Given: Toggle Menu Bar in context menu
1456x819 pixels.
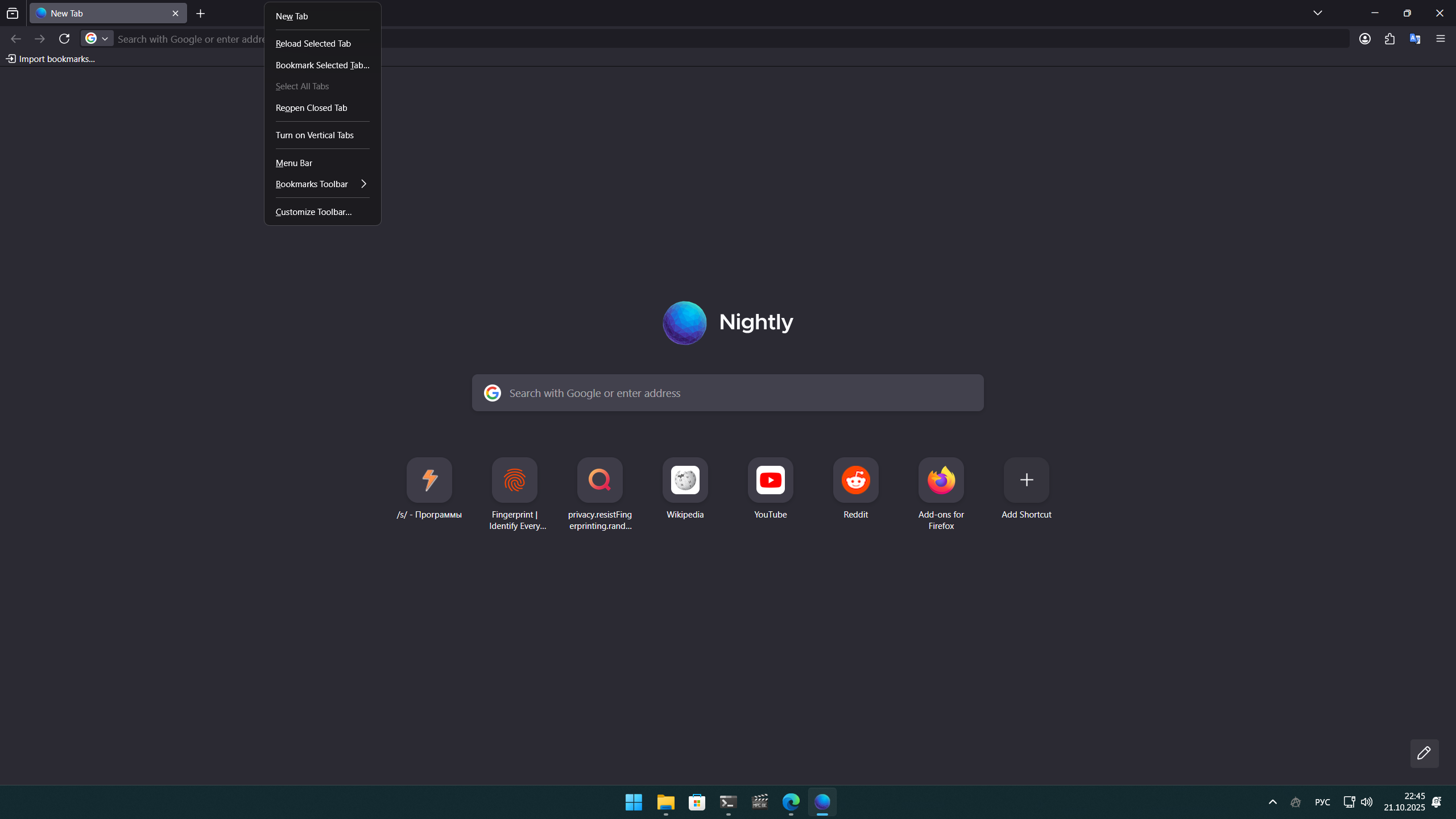Looking at the screenshot, I should coord(294,163).
